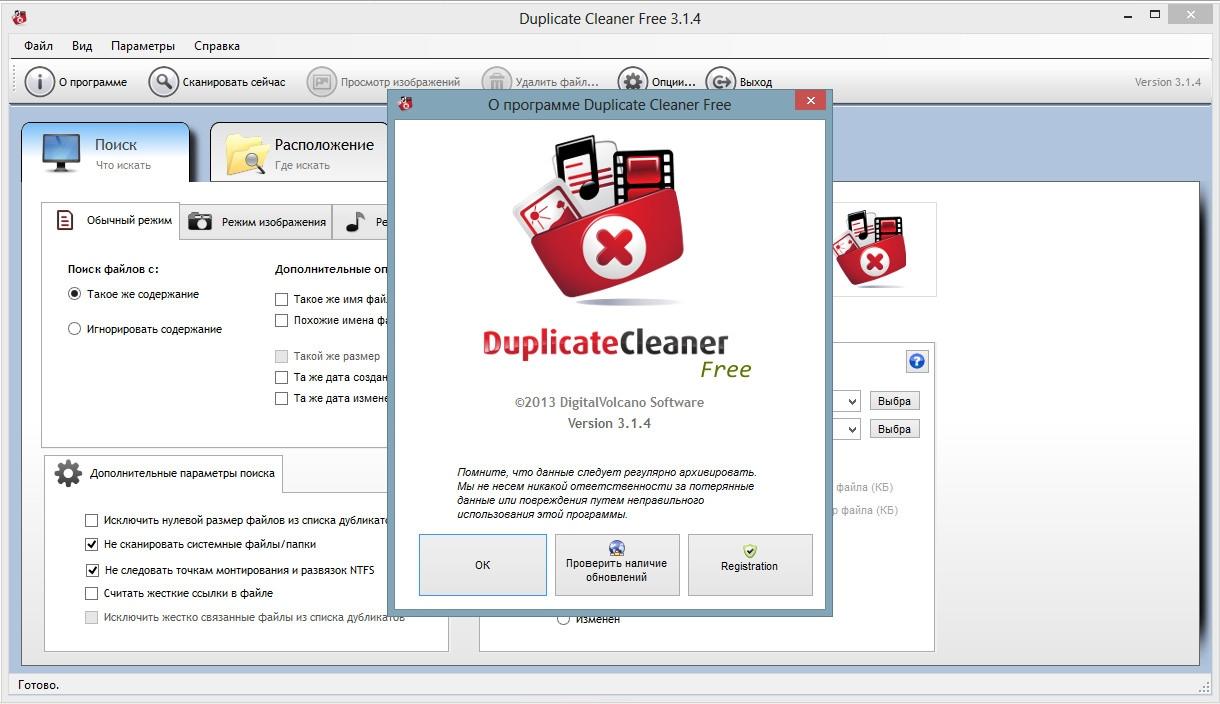
Task: Select the Такое же содержание radio button
Action: [74, 294]
